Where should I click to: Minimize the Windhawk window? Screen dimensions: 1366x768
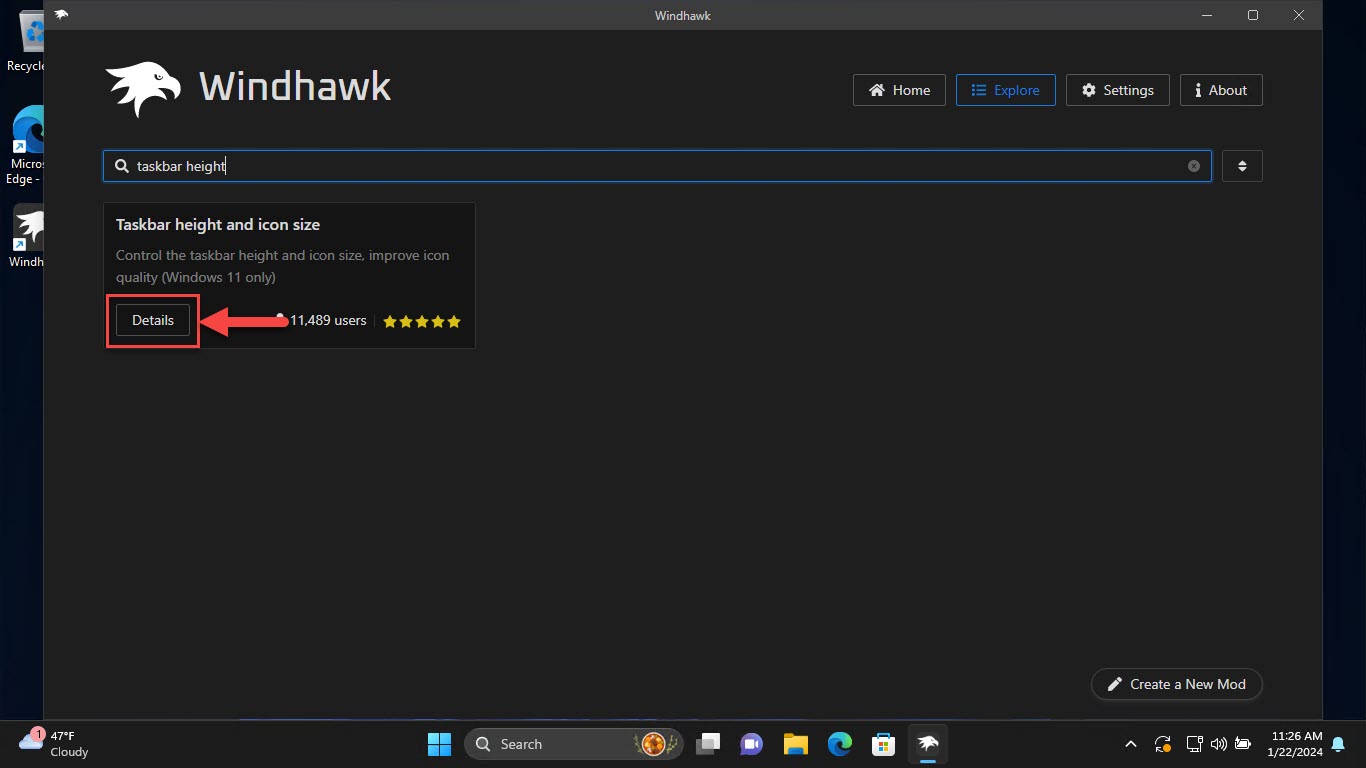(x=1207, y=15)
